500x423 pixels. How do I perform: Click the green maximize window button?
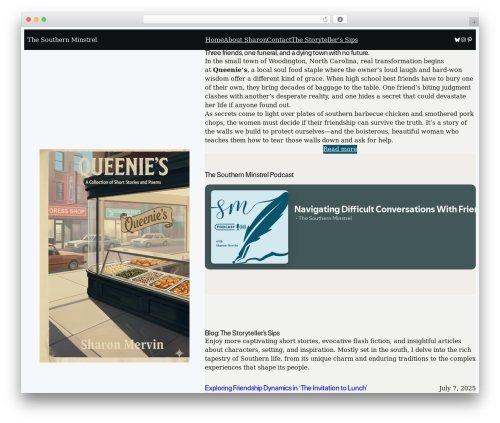(x=44, y=19)
